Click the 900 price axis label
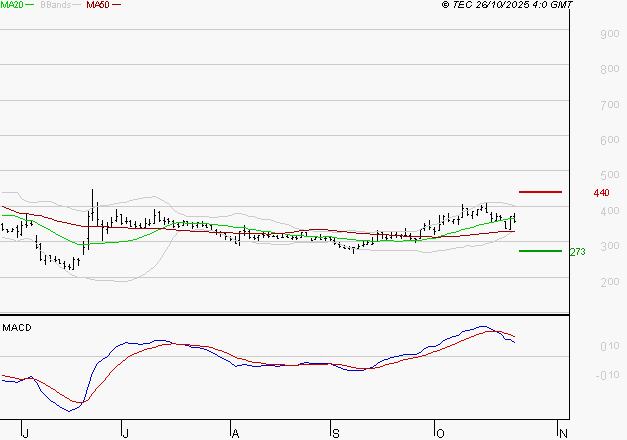 (608, 34)
